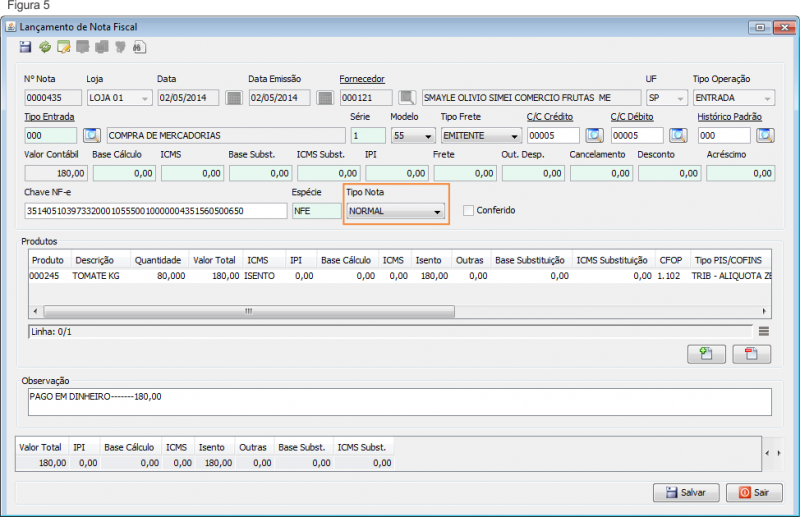Click the application icon in the title bar
Viewport: 800px width, 517px height.
11,27
